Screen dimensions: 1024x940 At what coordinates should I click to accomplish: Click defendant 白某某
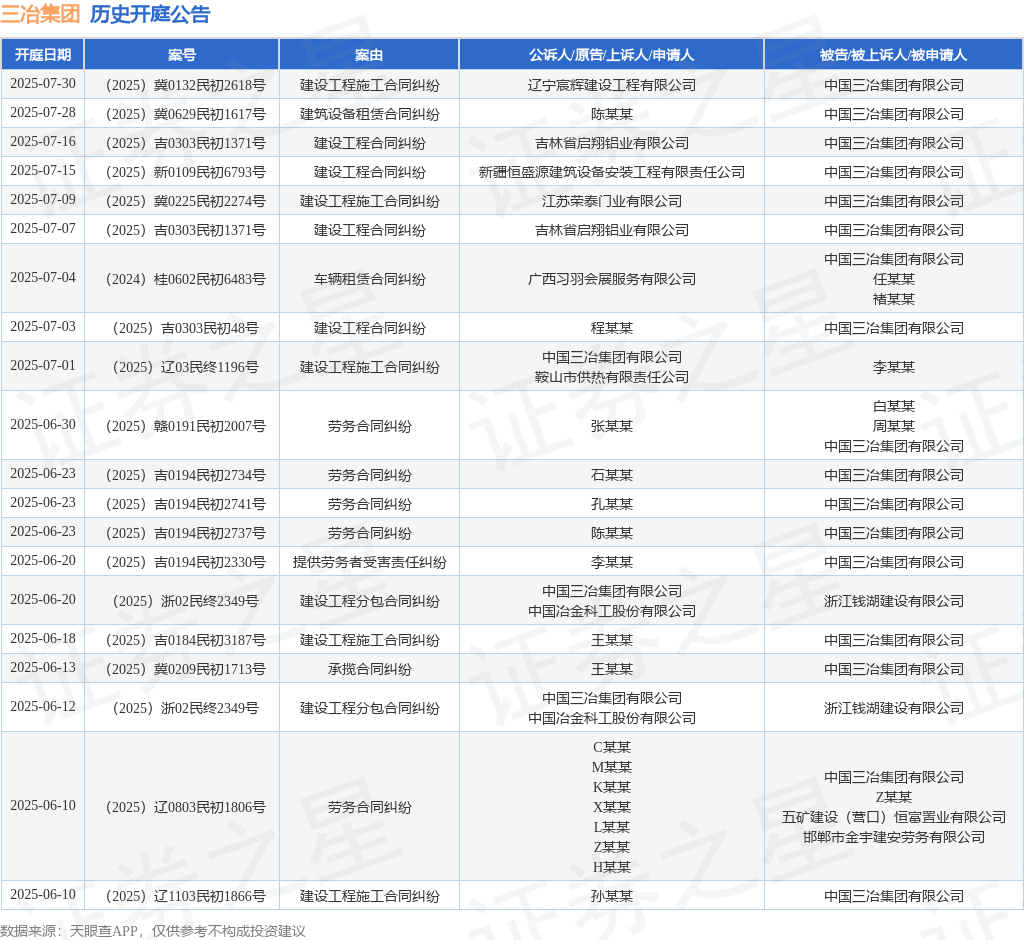[894, 406]
